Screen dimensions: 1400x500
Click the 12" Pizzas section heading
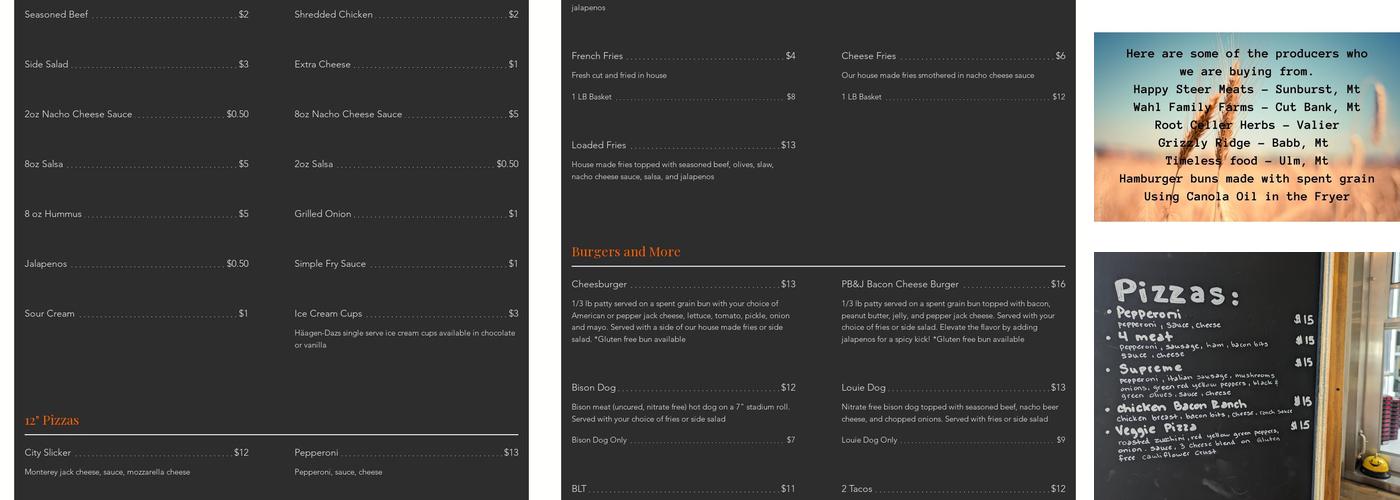pos(52,420)
